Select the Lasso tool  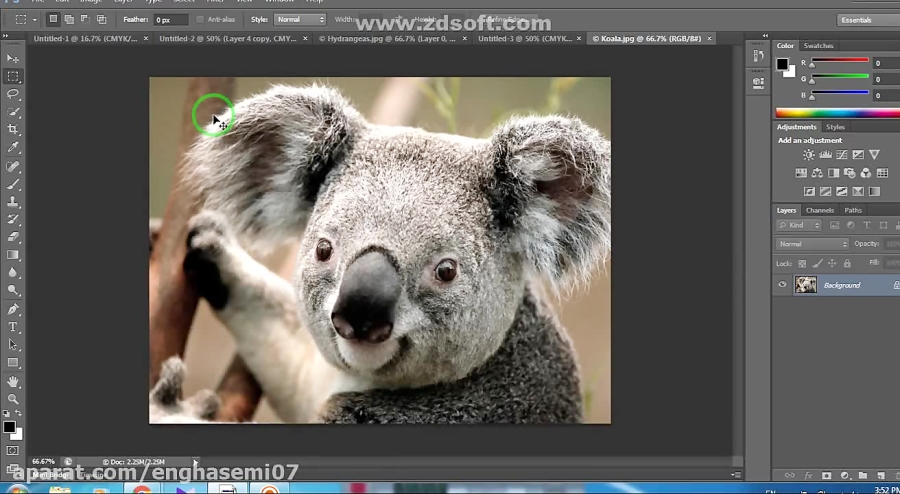[13, 94]
